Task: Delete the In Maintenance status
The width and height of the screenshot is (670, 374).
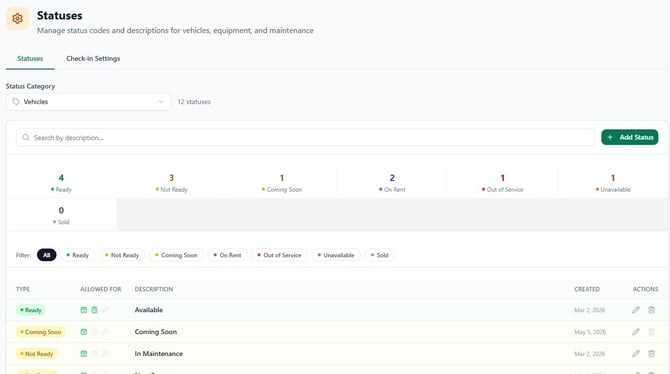Action: [x=651, y=353]
